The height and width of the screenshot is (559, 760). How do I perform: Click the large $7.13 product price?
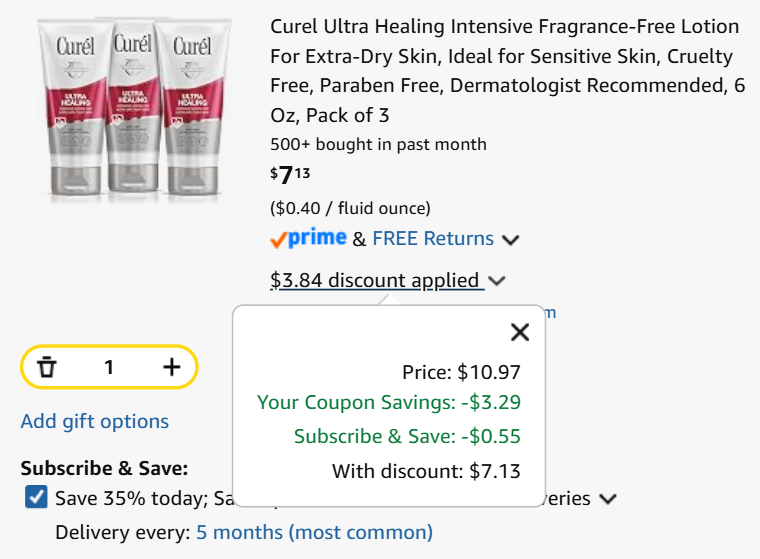pyautogui.click(x=290, y=175)
